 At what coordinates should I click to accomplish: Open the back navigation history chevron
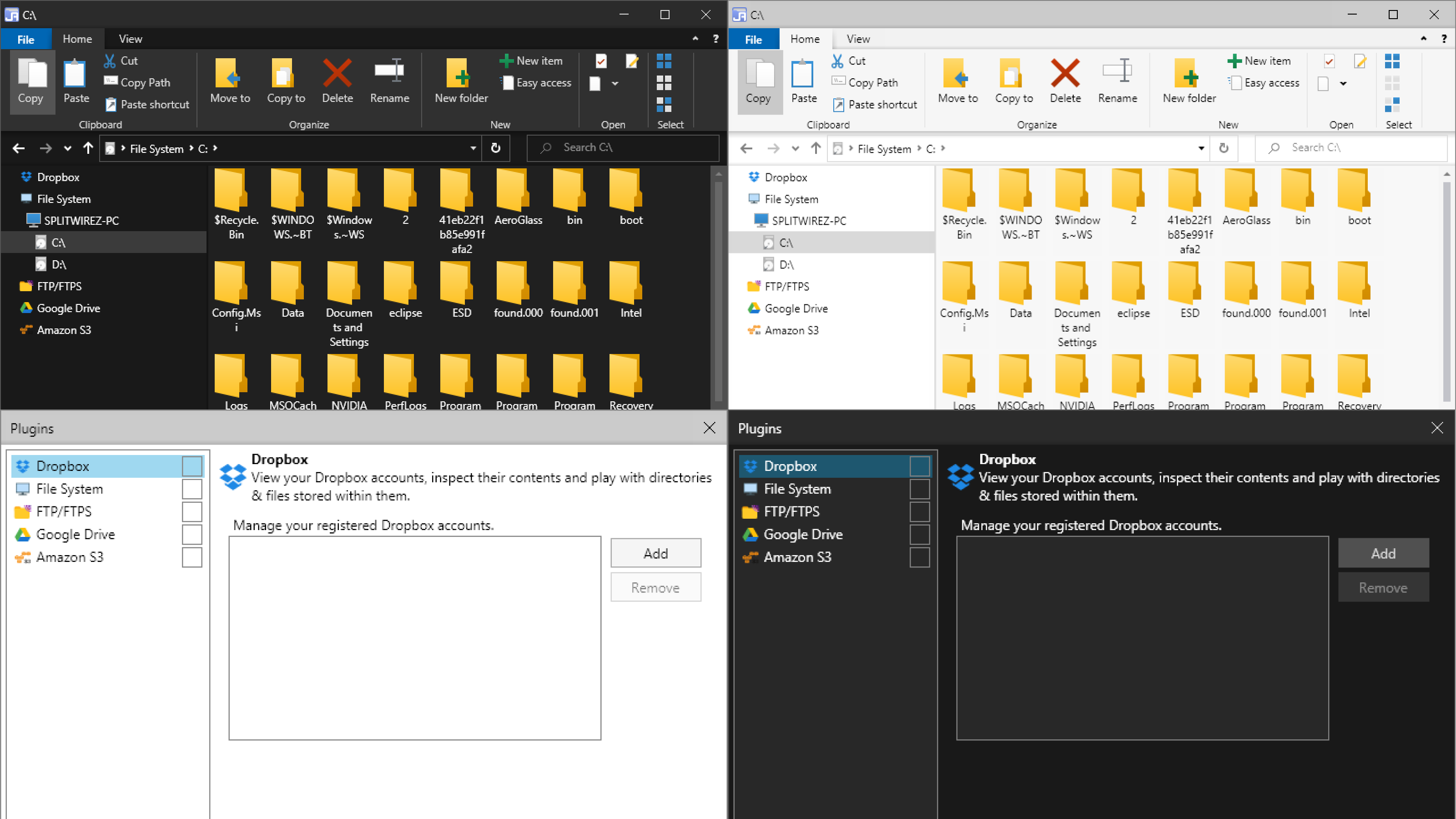coord(67,148)
